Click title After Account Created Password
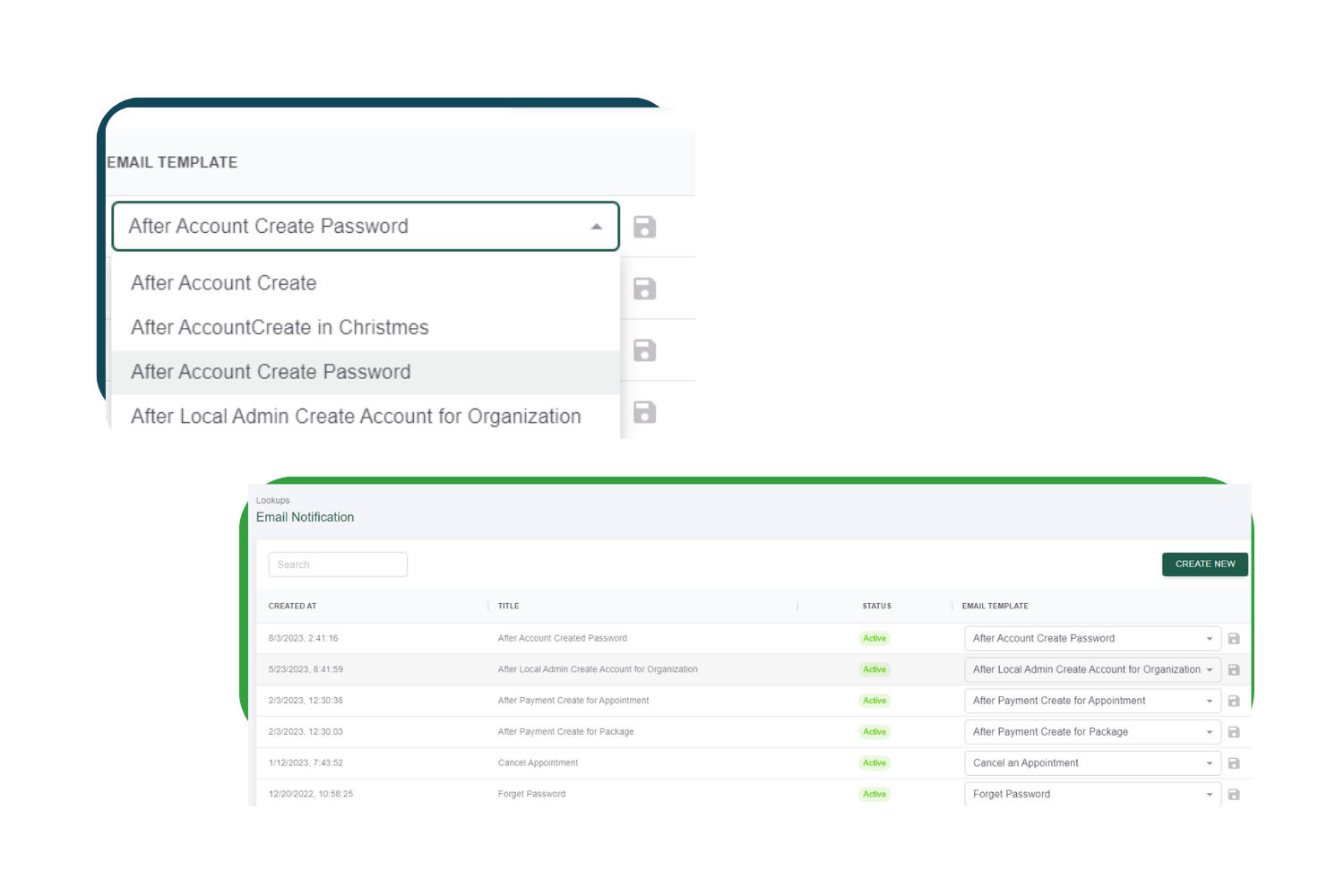The image size is (1344, 896). coord(563,639)
